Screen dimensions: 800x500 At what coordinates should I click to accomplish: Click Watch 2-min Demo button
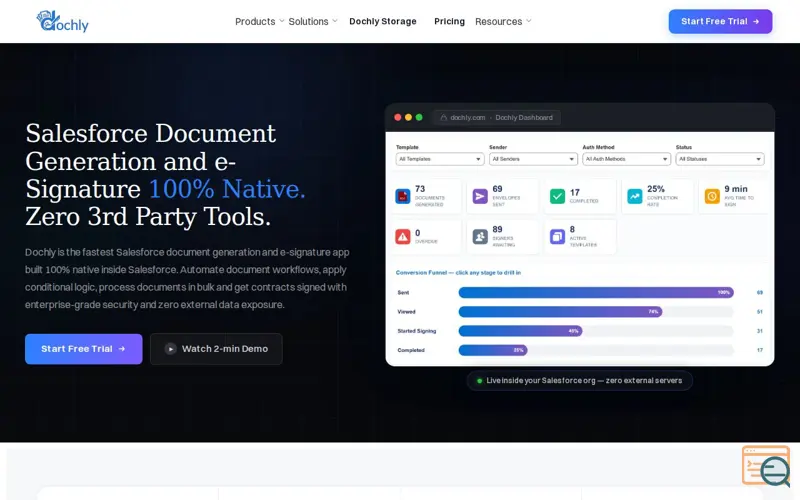[216, 349]
